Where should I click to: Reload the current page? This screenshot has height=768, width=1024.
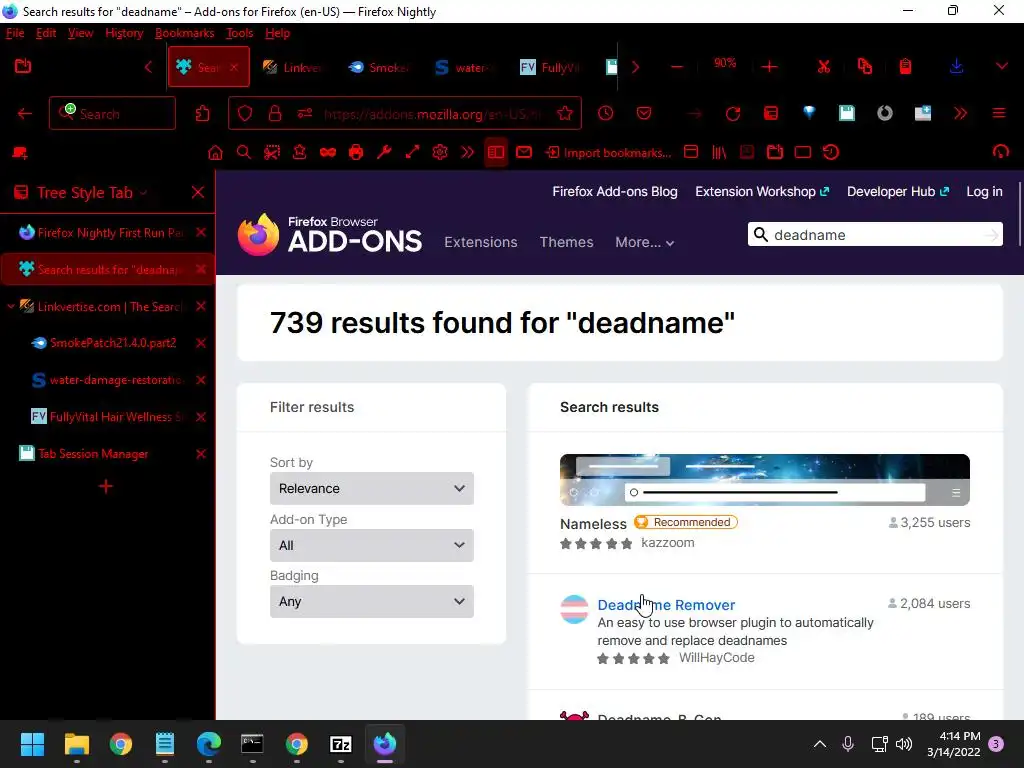[x=733, y=114]
